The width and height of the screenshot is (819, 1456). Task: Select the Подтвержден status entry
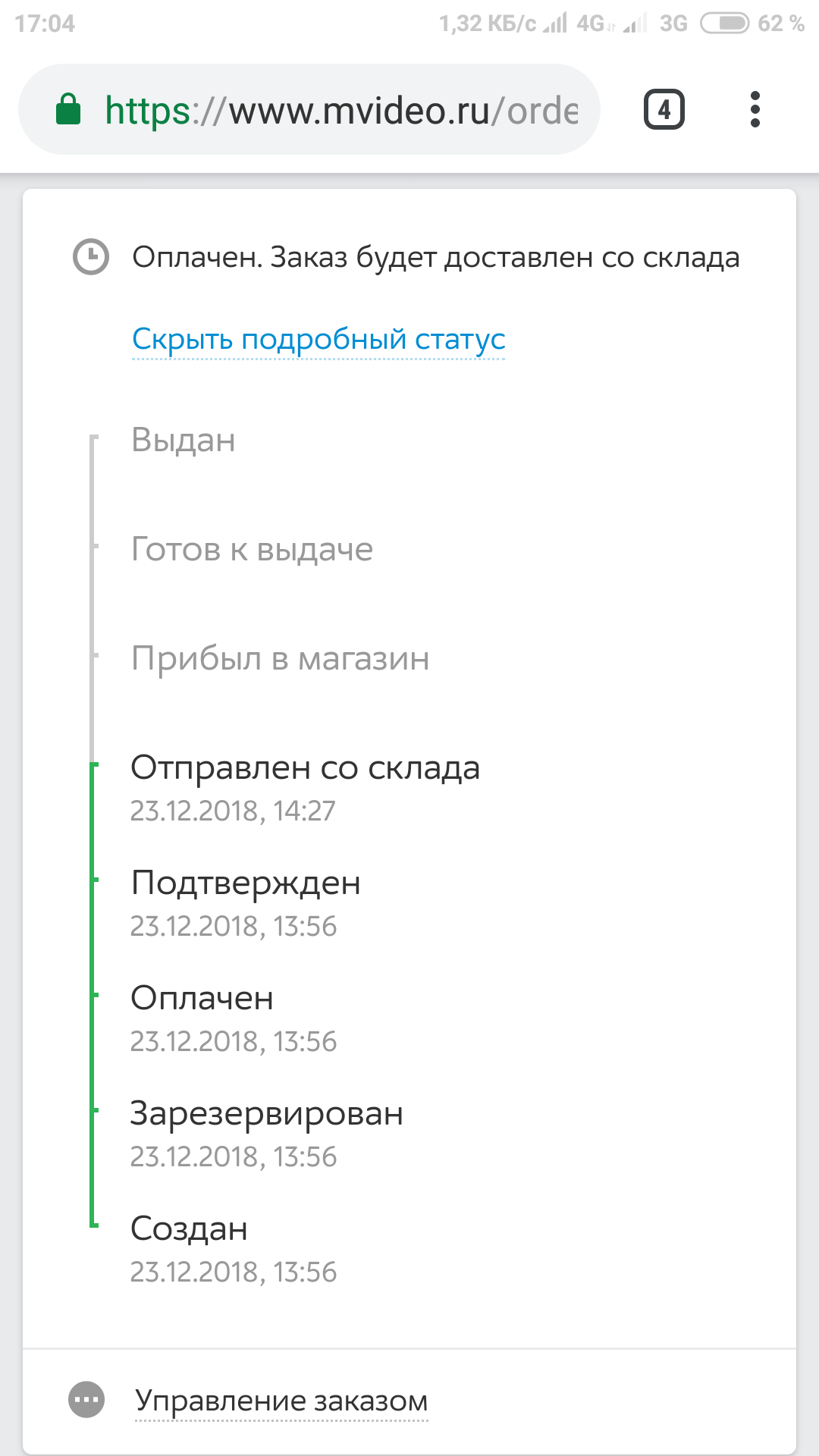[x=246, y=883]
